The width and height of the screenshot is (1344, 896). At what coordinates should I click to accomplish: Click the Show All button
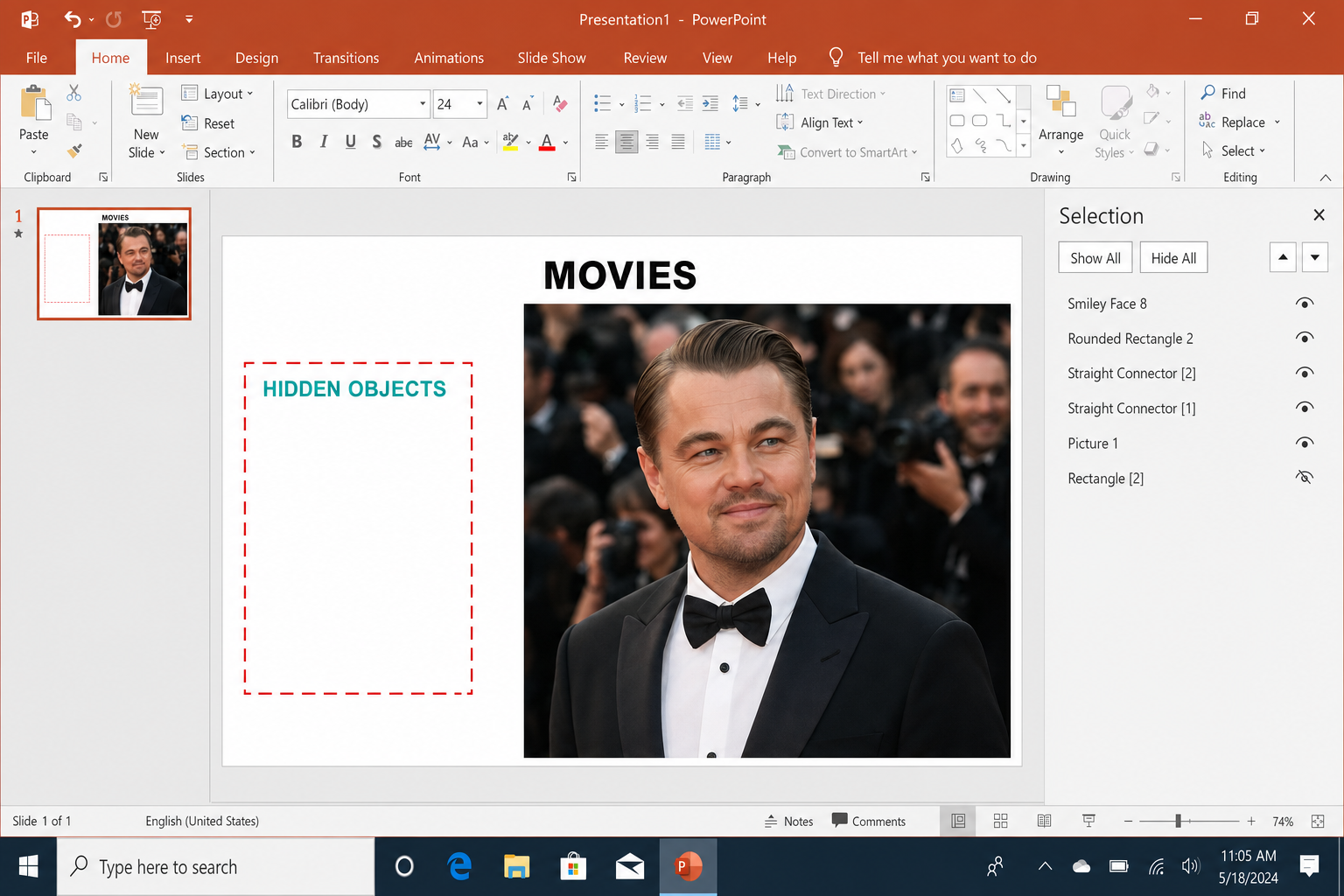tap(1095, 258)
